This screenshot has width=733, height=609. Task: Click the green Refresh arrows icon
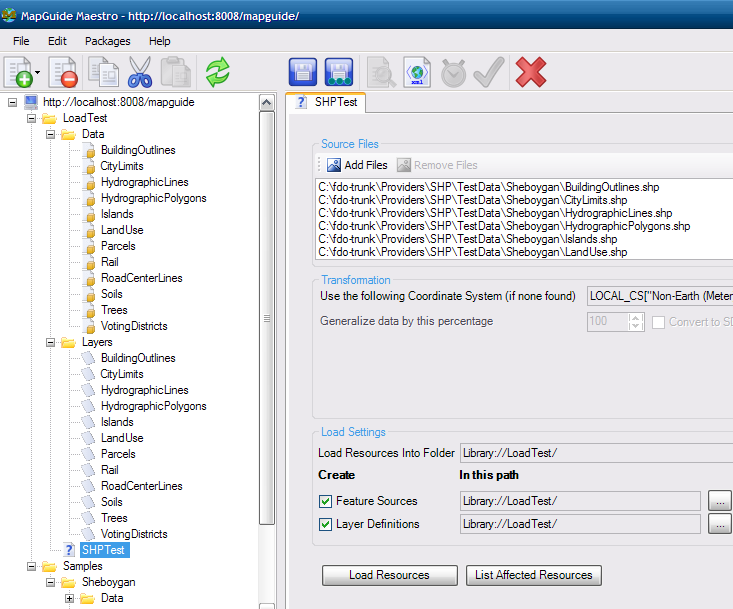click(x=218, y=72)
